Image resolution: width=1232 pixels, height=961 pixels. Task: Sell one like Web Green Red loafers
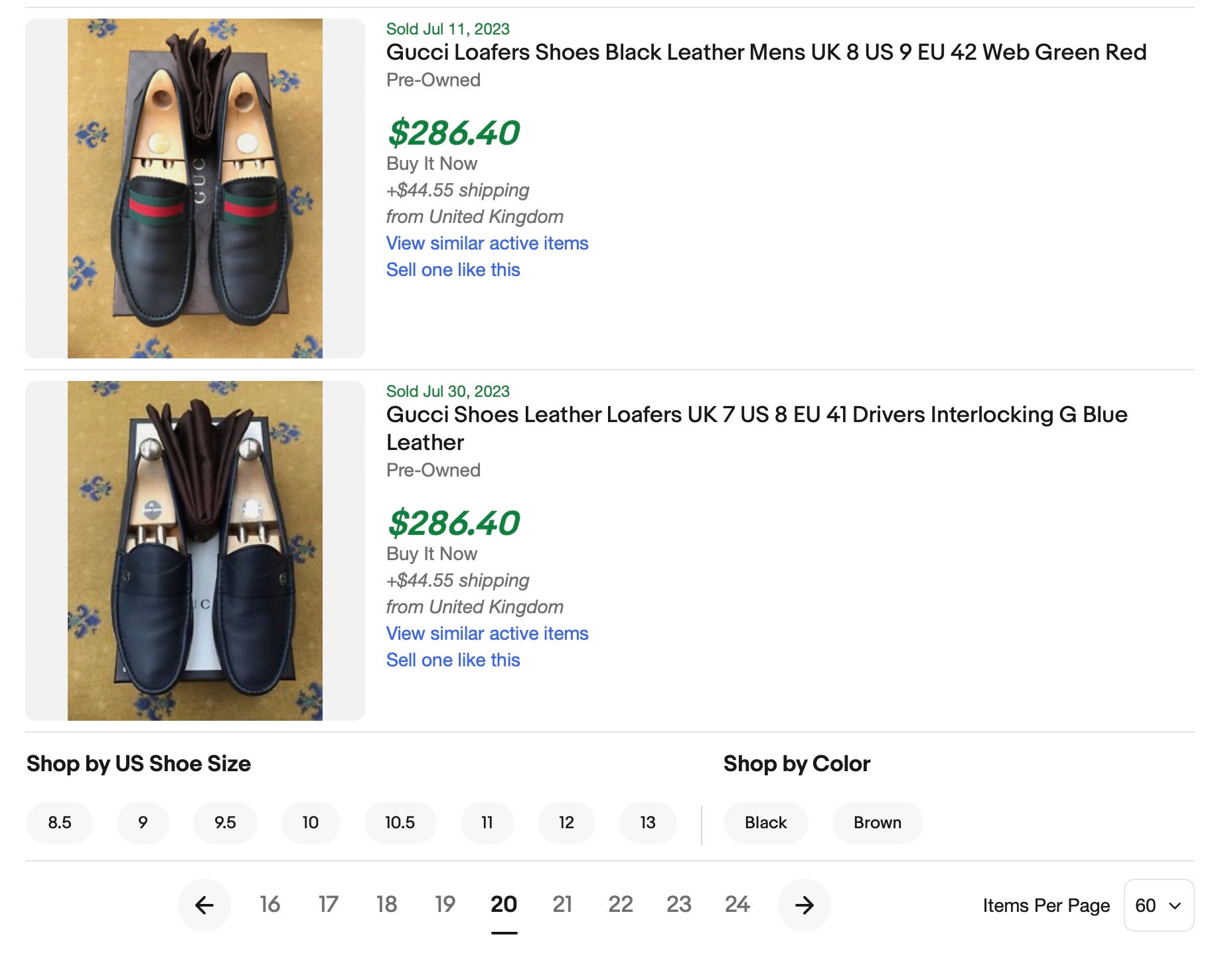coord(453,269)
